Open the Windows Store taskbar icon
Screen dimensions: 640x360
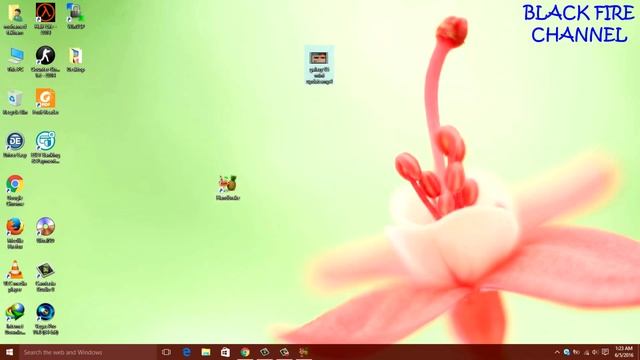click(225, 352)
